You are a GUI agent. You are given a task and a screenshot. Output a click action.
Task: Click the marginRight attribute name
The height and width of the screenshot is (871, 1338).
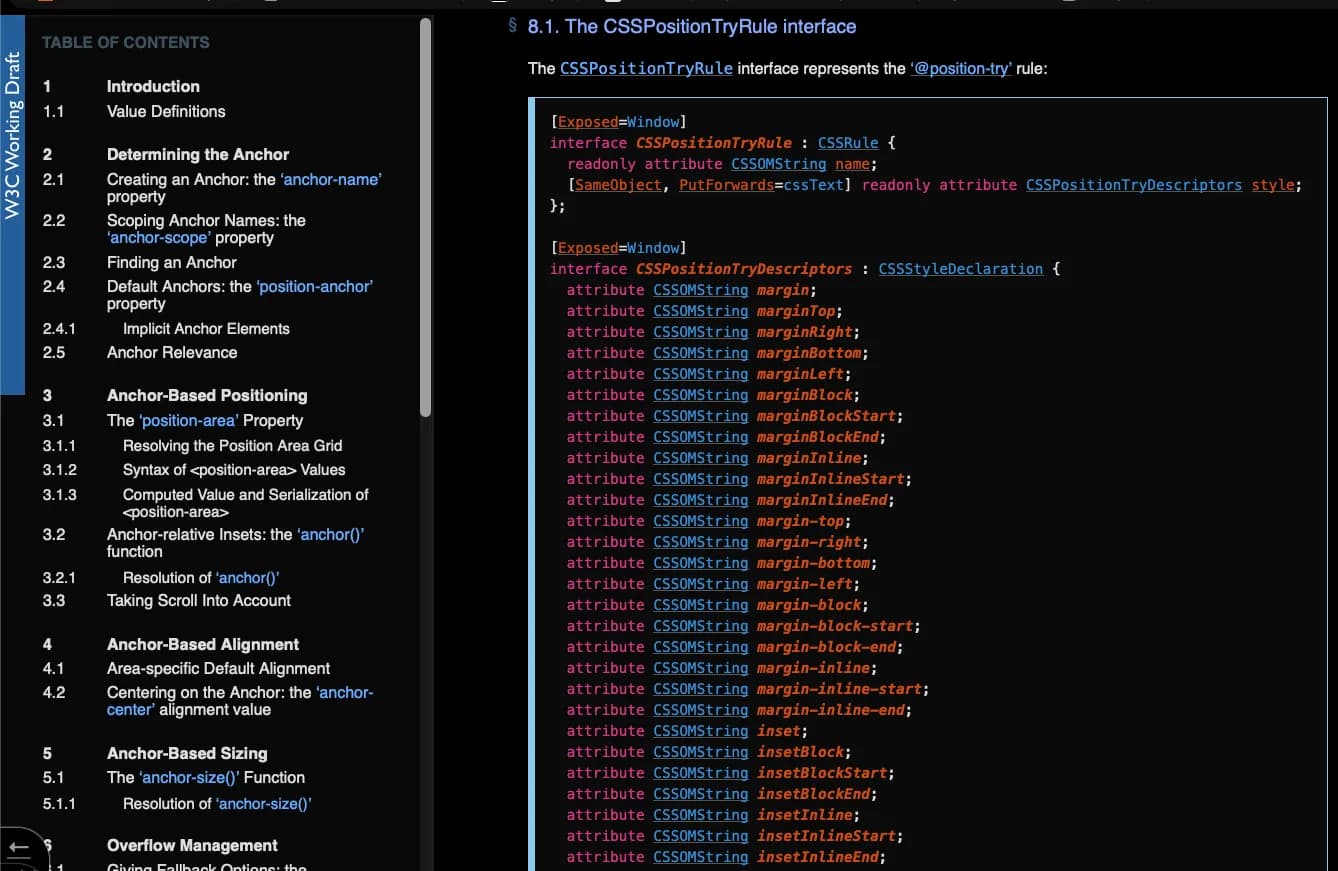point(805,332)
